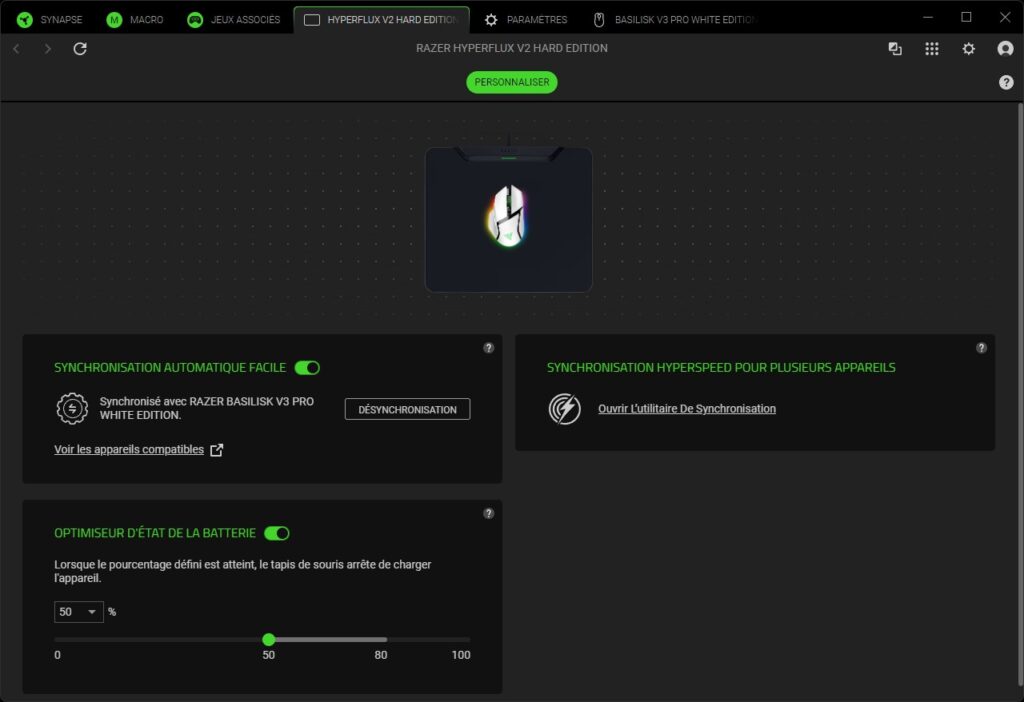Screen dimensions: 1024x702
Task: Click the slider label 100
Action: click(461, 655)
